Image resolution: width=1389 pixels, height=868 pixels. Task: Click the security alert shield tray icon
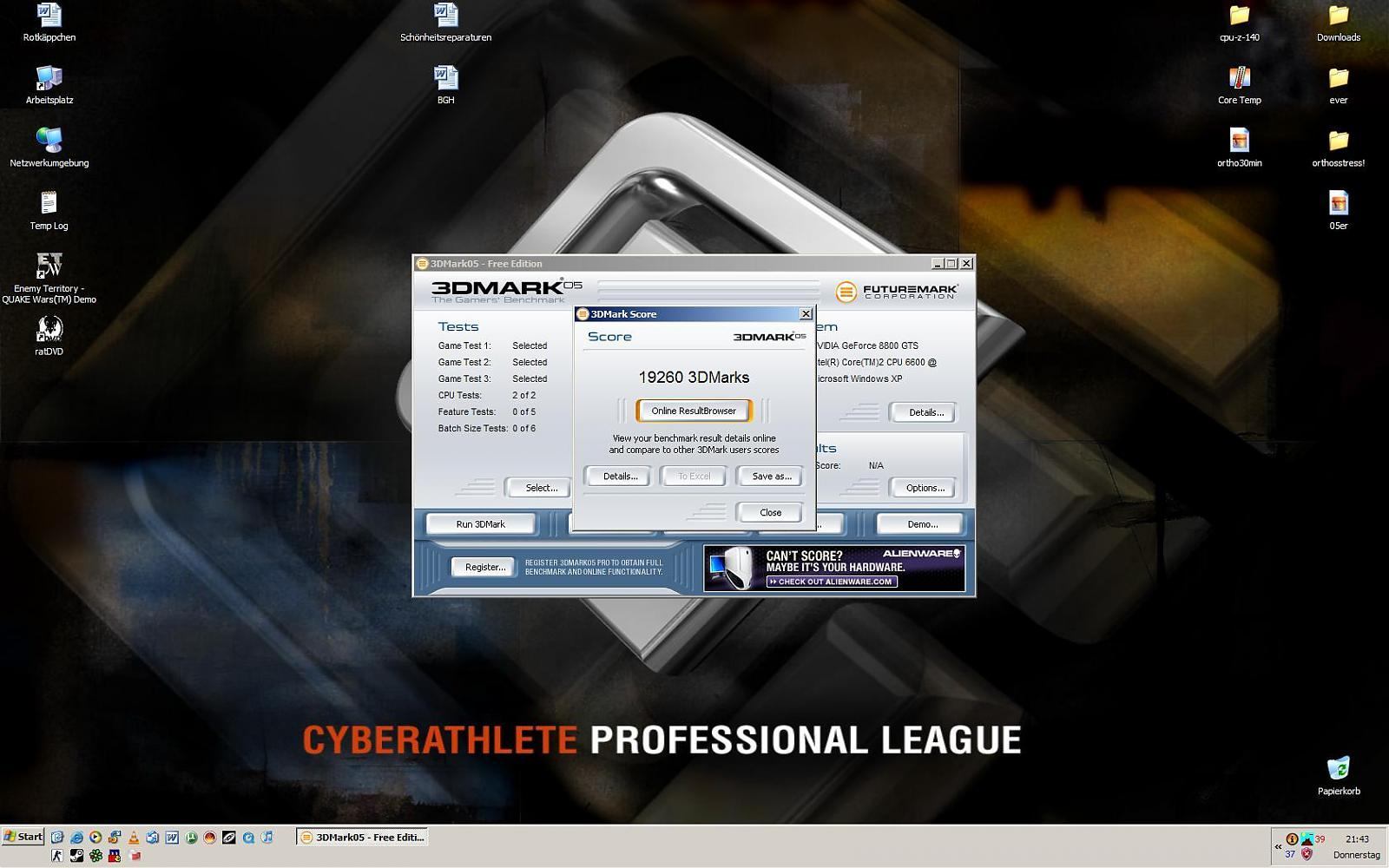pos(1307,854)
